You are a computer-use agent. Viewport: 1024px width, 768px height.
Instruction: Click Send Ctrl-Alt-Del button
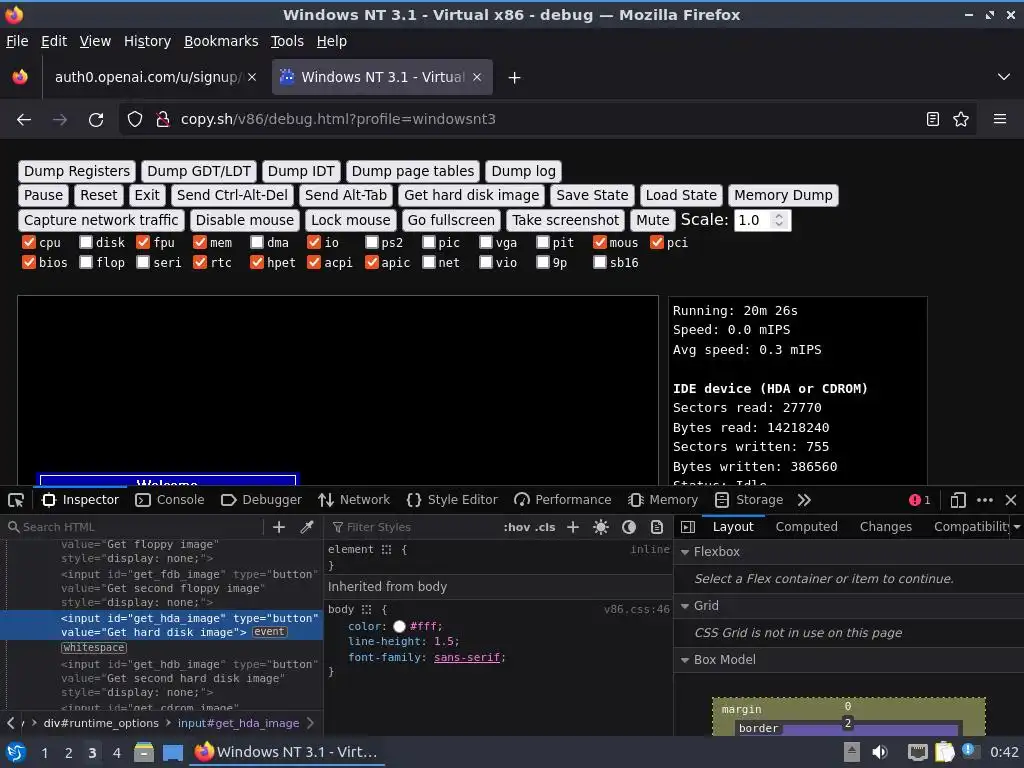click(232, 195)
